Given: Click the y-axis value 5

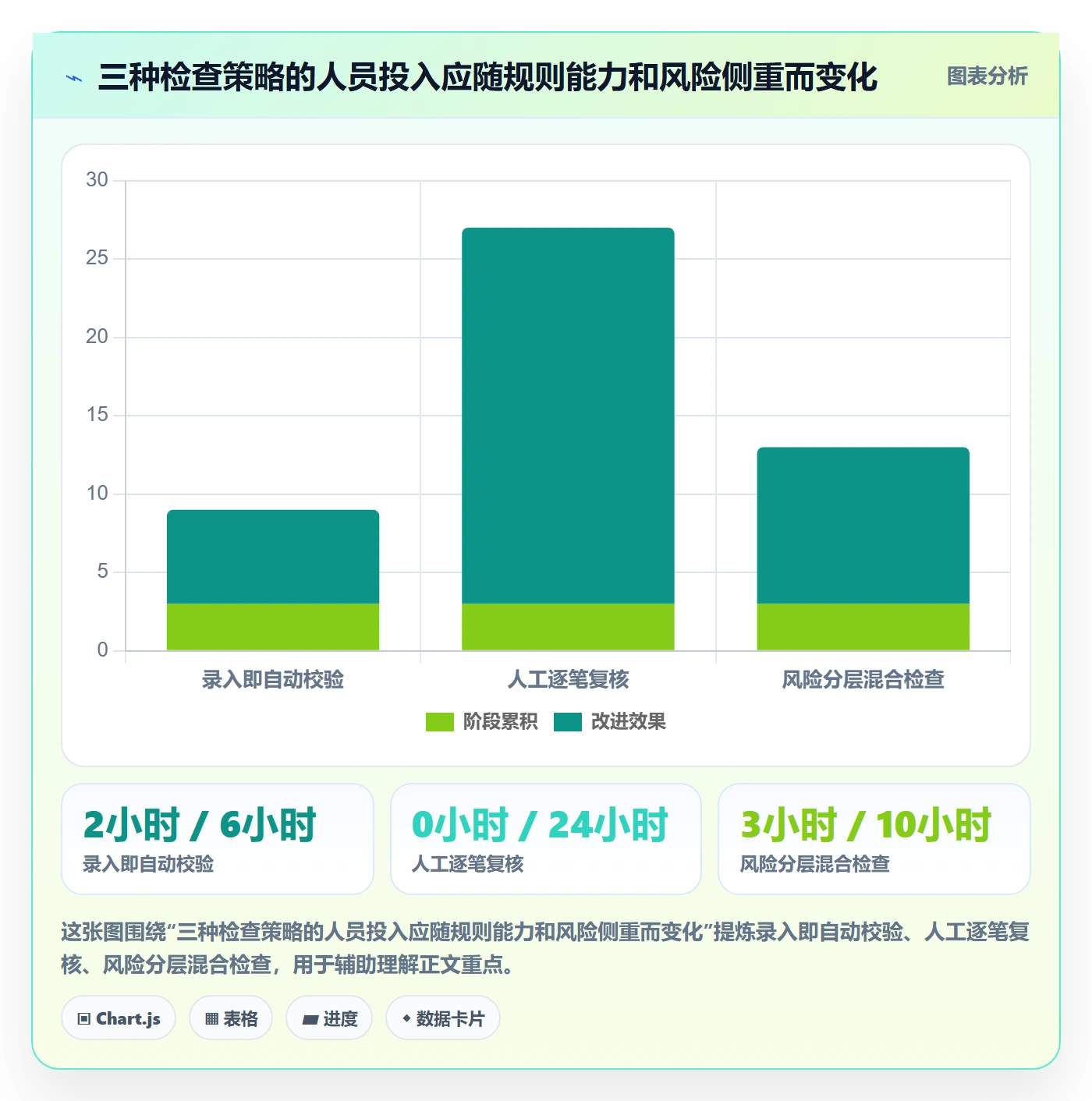Looking at the screenshot, I should [102, 572].
